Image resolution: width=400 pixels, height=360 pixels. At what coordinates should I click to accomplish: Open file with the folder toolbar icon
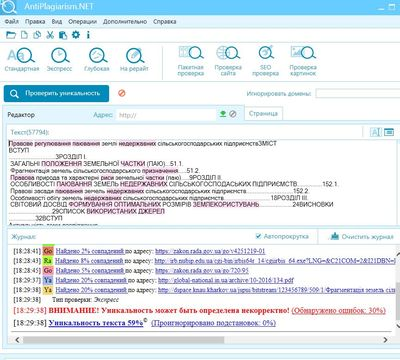point(11,35)
